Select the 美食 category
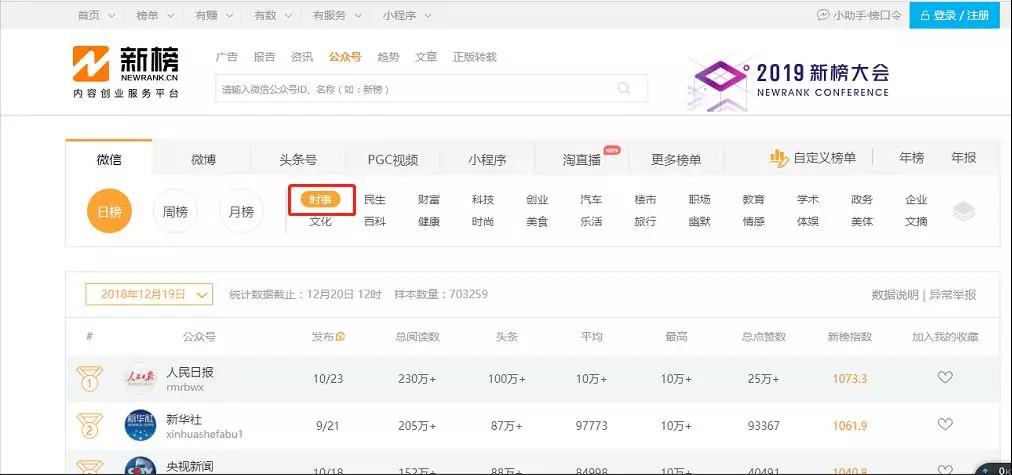The image size is (1012, 475). [x=537, y=221]
